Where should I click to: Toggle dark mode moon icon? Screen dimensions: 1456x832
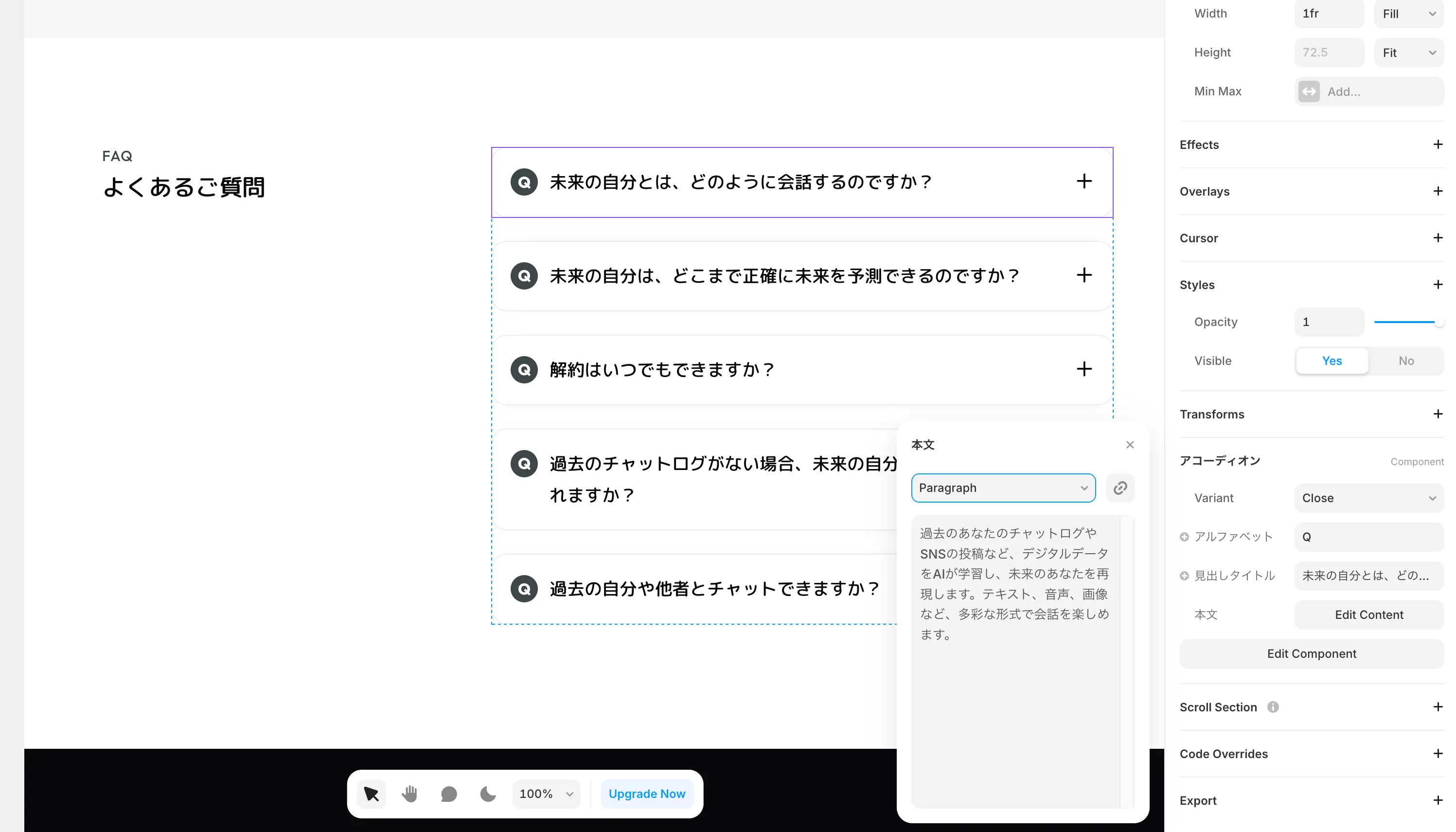[488, 794]
